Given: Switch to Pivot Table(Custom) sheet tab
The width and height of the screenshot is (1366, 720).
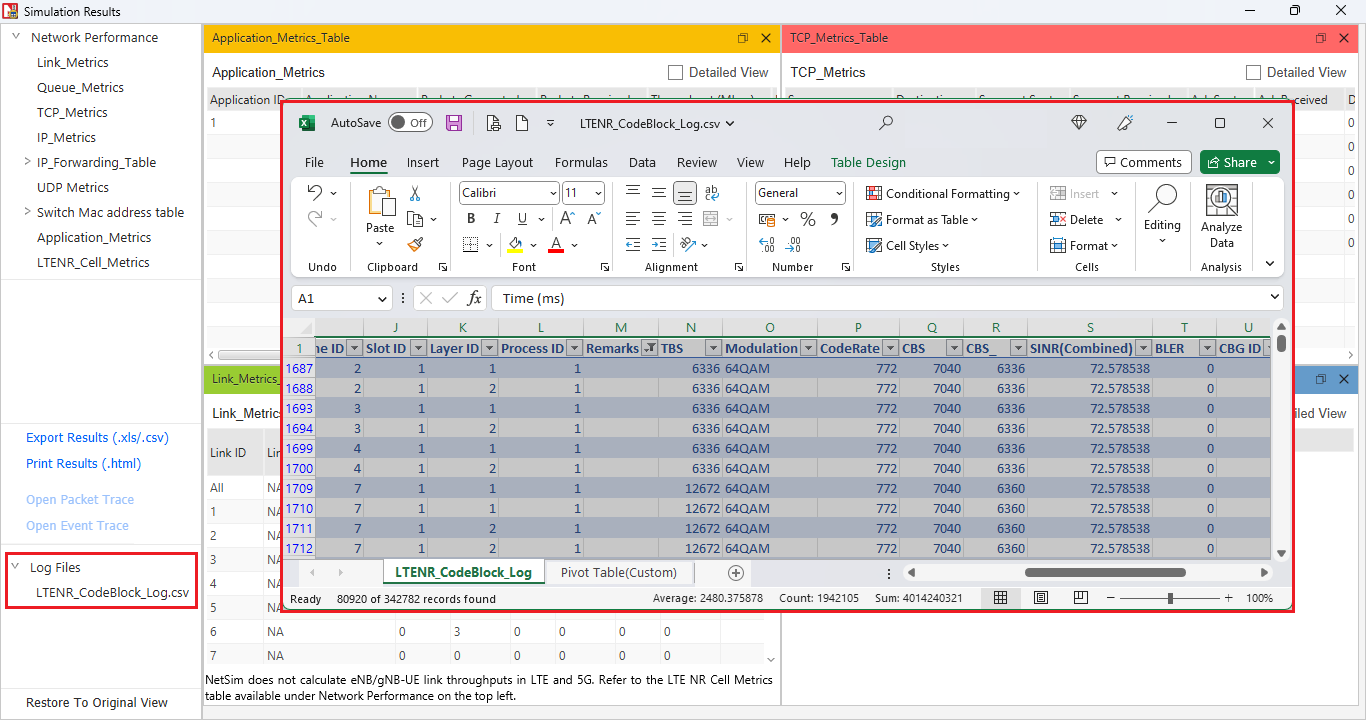Looking at the screenshot, I should point(619,572).
